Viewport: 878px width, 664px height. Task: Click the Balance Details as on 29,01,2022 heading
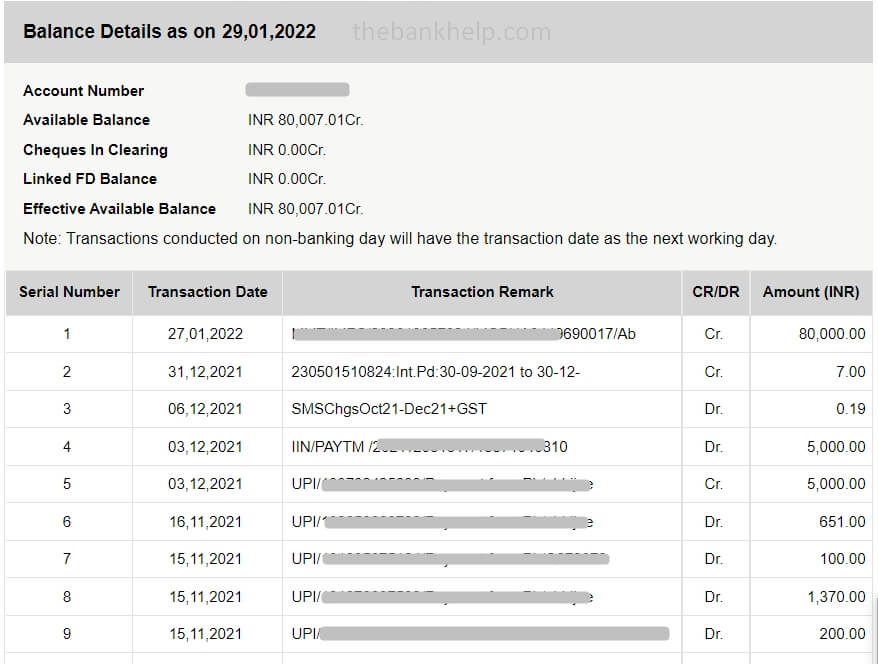169,31
